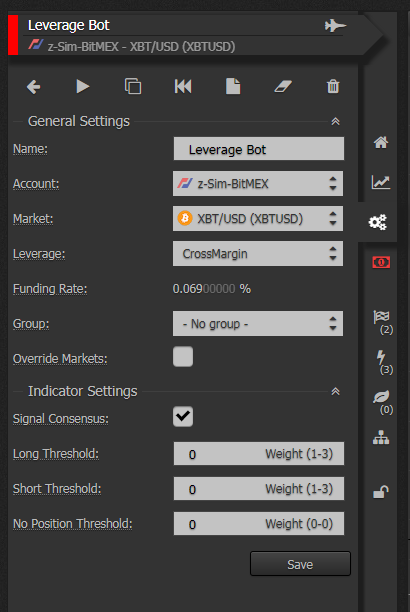Image resolution: width=410 pixels, height=612 pixels.
Task: Open the settings gears tab
Action: tap(378, 222)
